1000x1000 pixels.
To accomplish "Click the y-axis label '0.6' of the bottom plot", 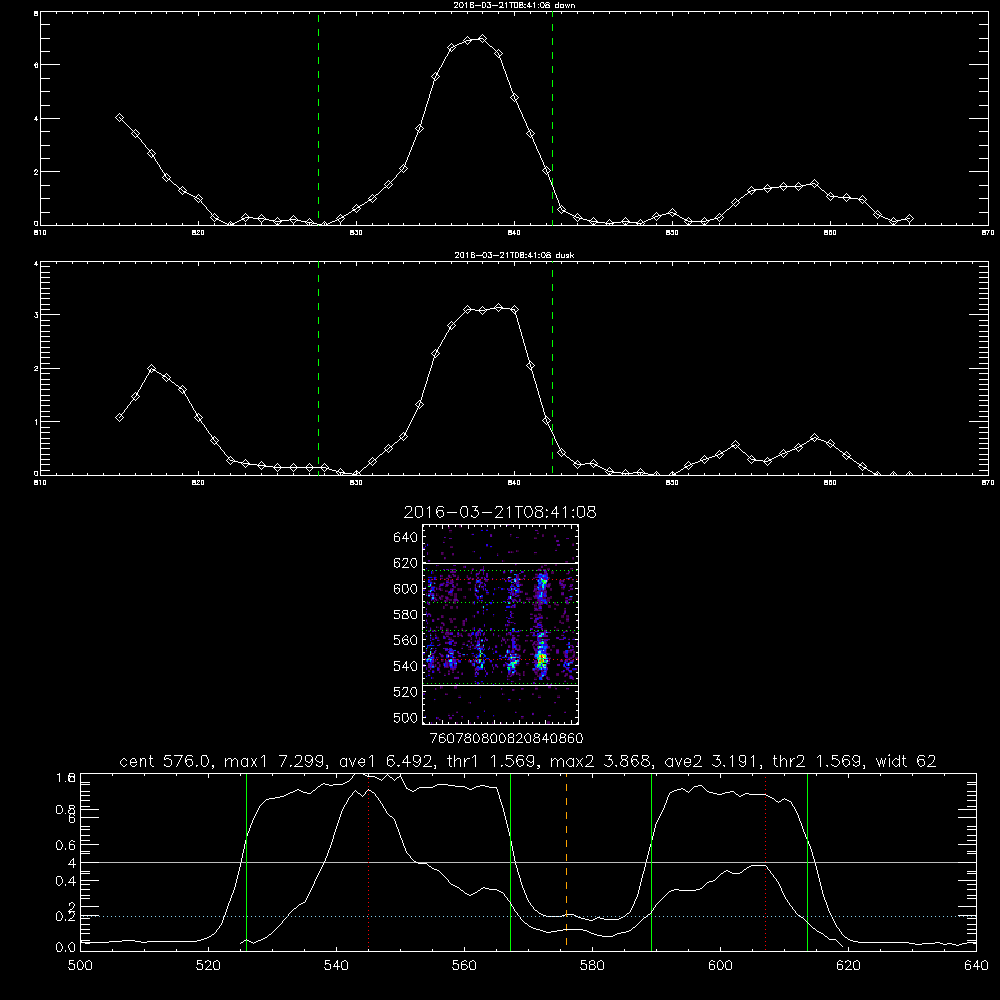I will (66, 845).
